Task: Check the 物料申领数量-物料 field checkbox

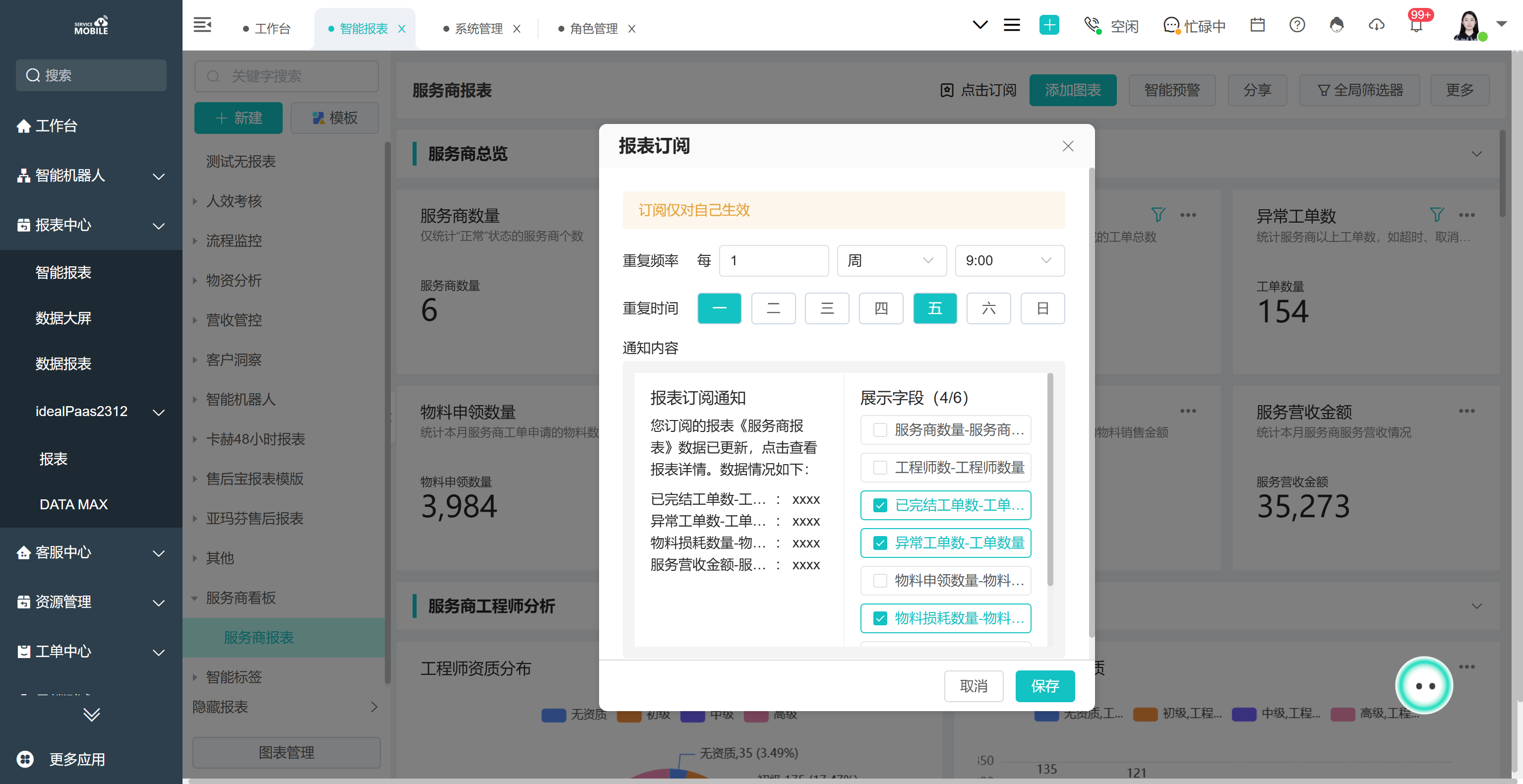Action: (x=880, y=581)
